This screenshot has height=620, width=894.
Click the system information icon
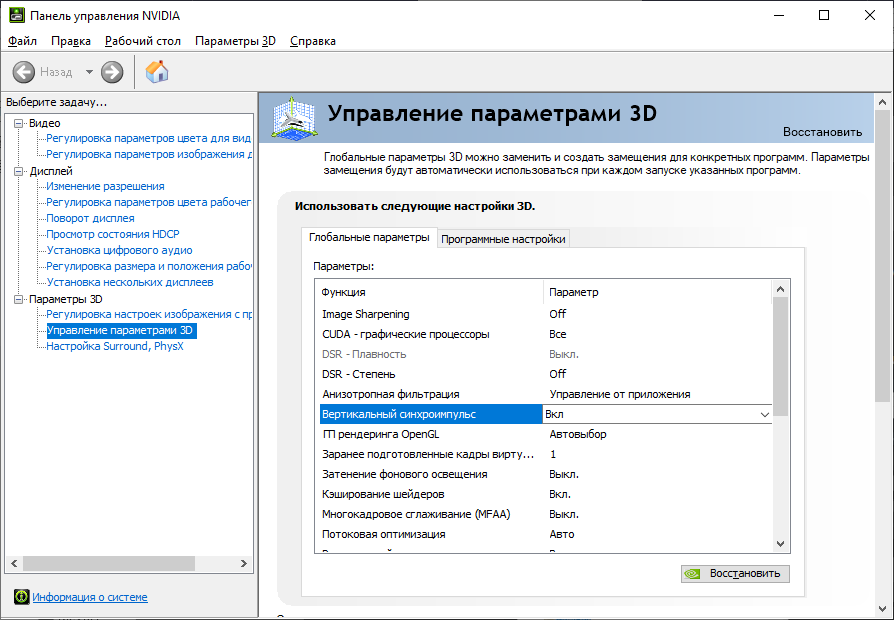pos(21,597)
